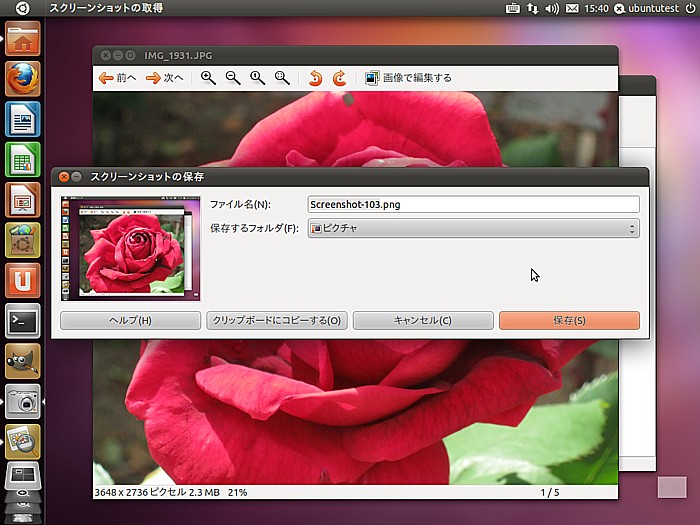Image resolution: width=700 pixels, height=525 pixels.
Task: Click the IMG_1931.JPG window title
Action: 178,55
